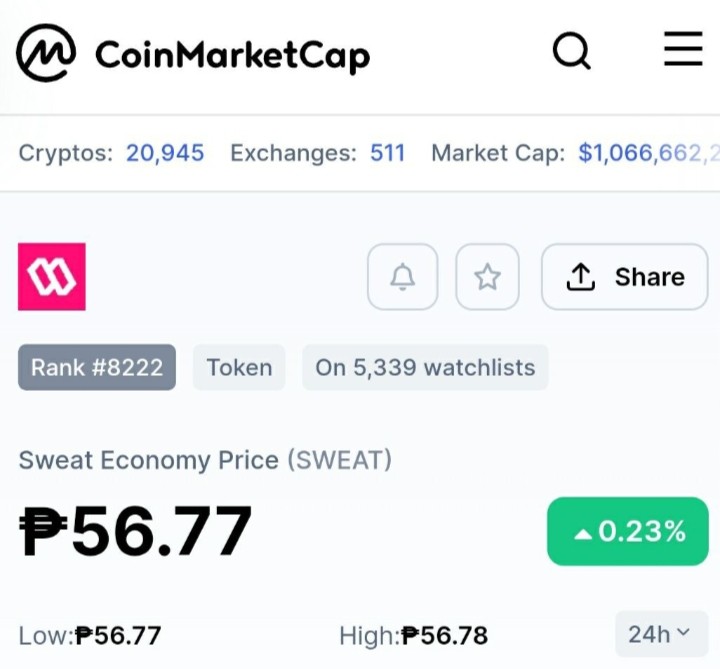Click the CoinMarketCap wordmark text
The image size is (720, 669).
click(x=232, y=55)
